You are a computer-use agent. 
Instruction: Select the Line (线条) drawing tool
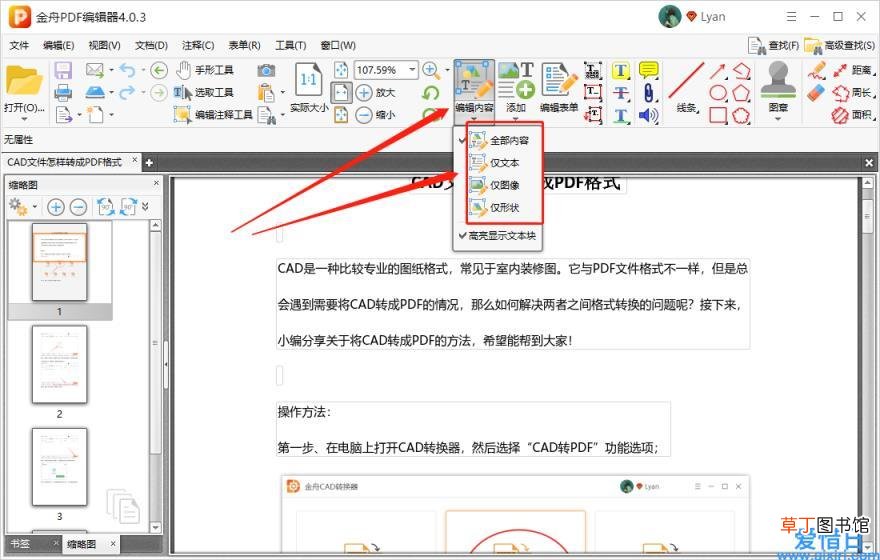click(x=686, y=88)
